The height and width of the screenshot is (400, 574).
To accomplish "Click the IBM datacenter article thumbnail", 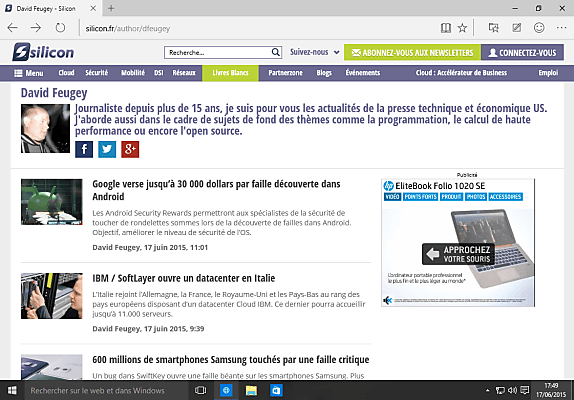I will coord(52,296).
